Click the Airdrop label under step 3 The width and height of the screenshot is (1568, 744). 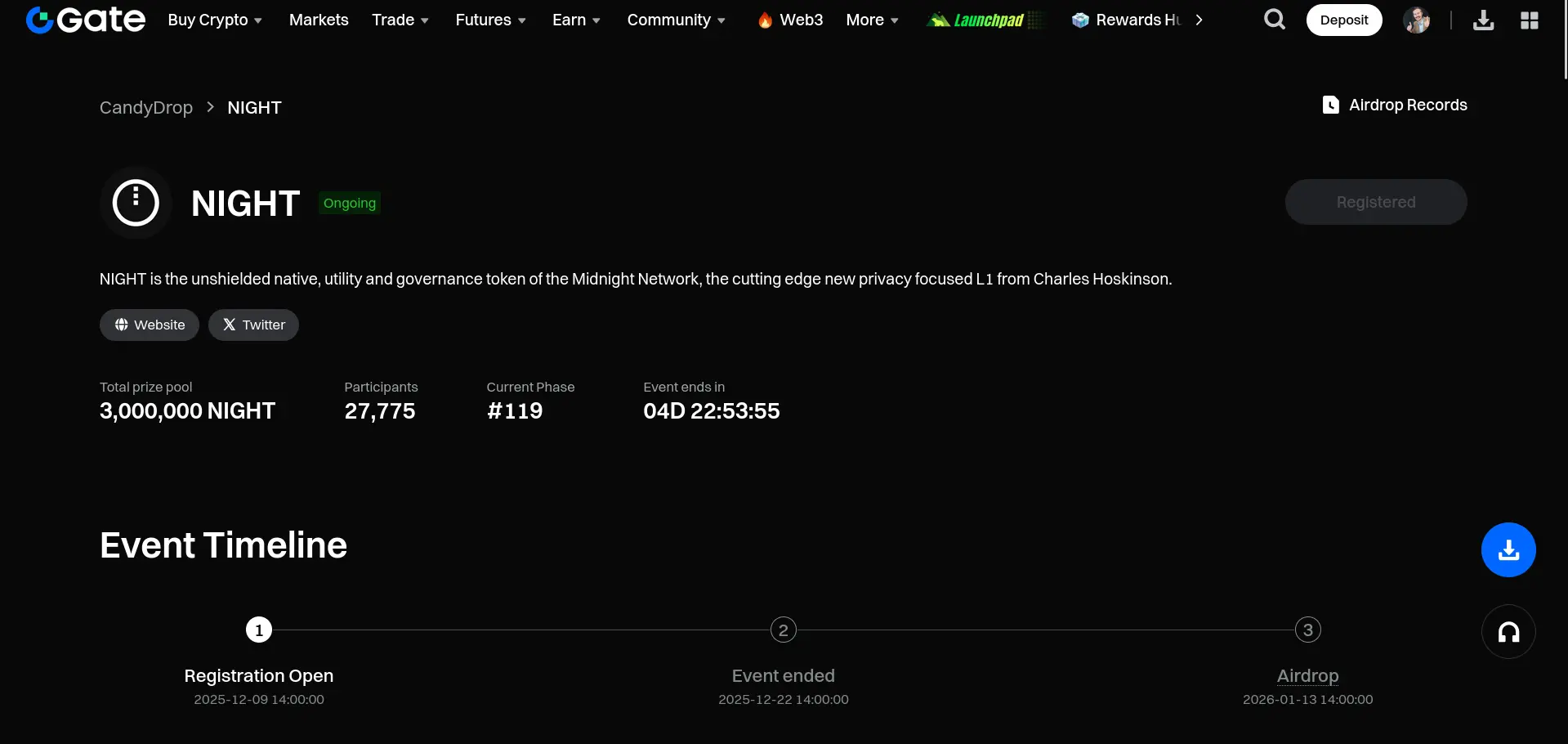click(x=1308, y=675)
